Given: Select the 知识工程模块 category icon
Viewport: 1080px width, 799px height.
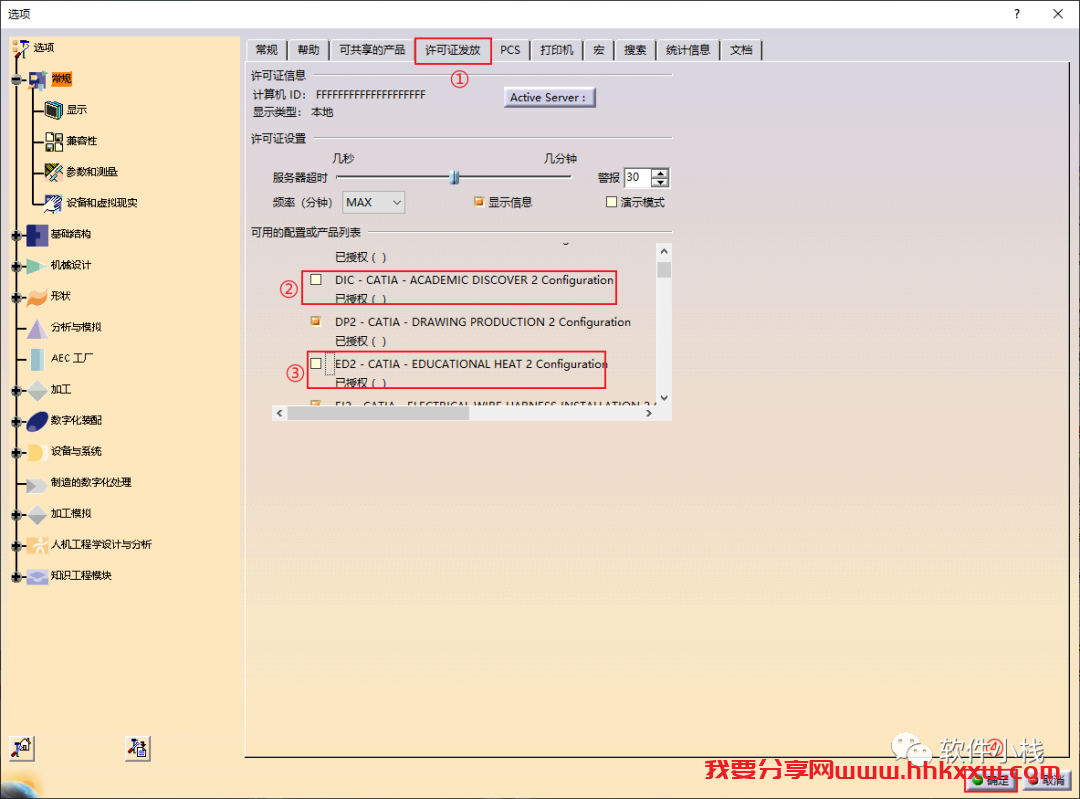Looking at the screenshot, I should 37,577.
